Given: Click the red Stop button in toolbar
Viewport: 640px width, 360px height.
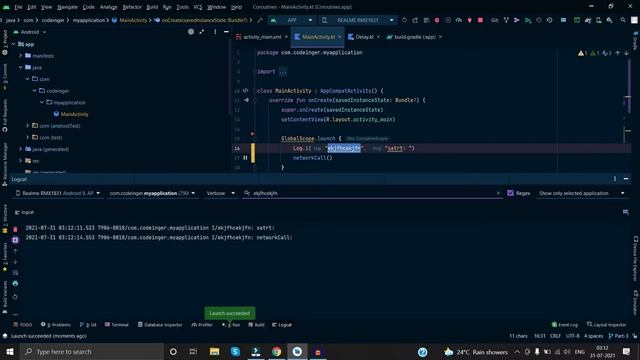Looking at the screenshot, I should coord(480,20).
